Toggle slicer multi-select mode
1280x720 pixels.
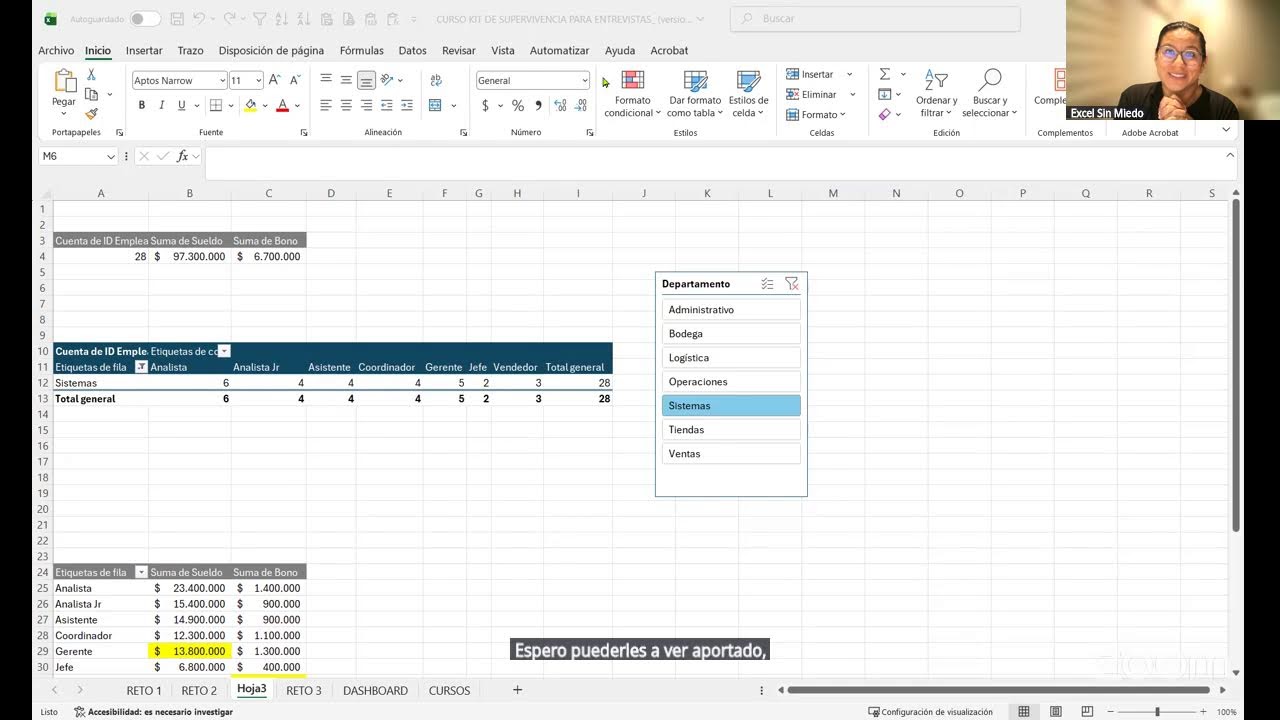pos(767,284)
